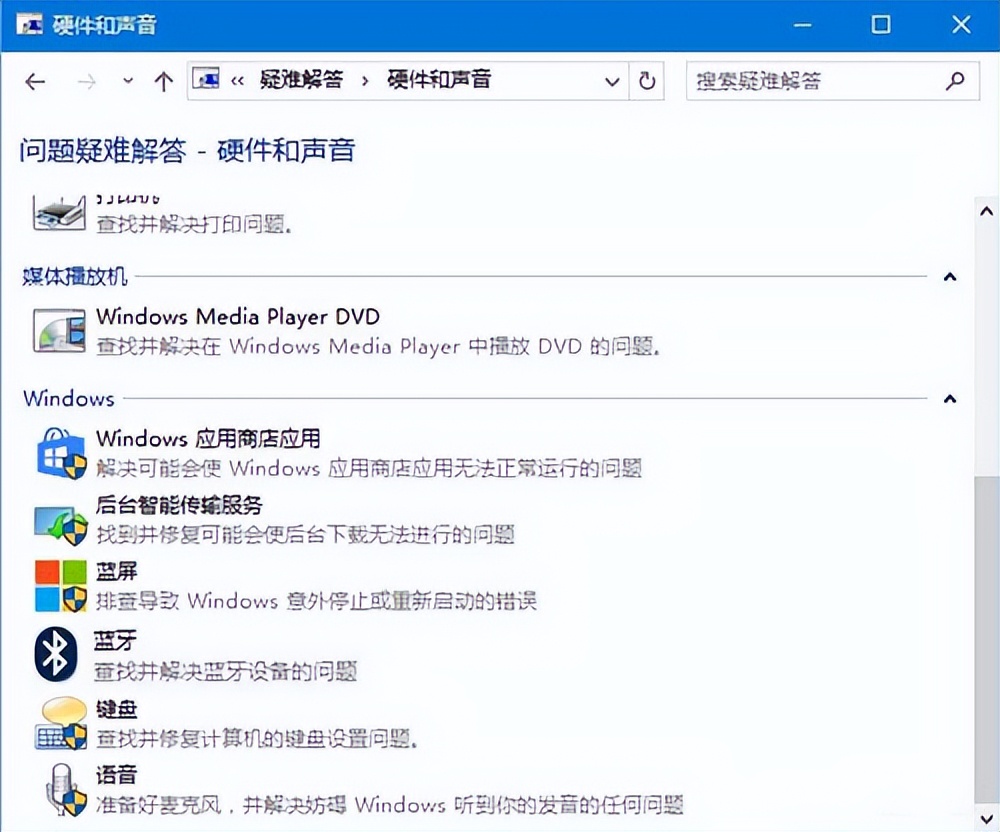The height and width of the screenshot is (832, 1000).
Task: Click the 语音 microphone description text
Action: tap(390, 805)
